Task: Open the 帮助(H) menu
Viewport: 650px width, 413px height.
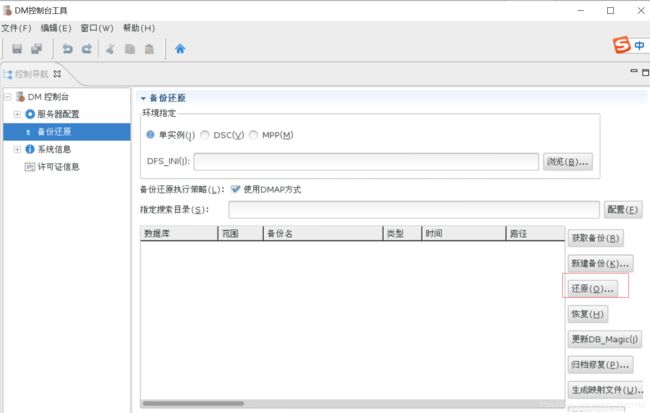Action: [139, 28]
